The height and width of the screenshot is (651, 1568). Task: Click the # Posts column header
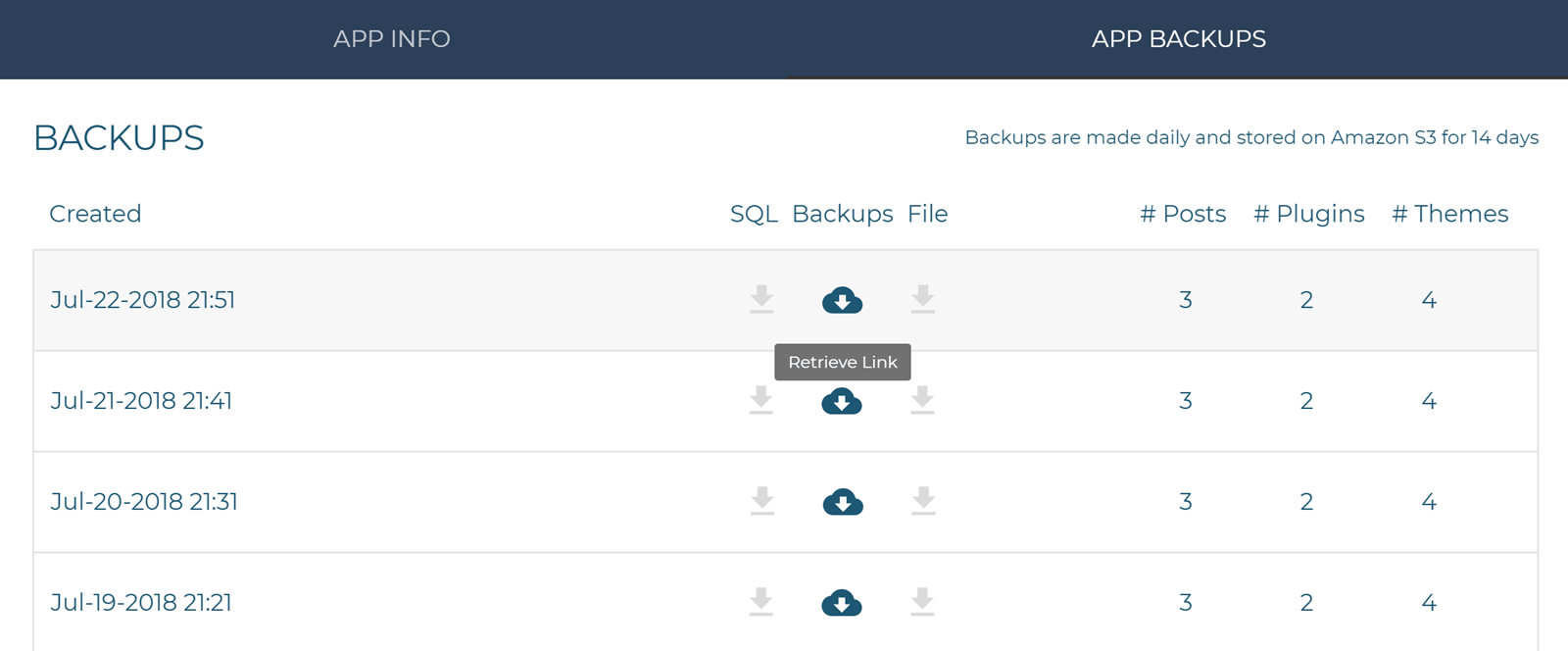(1184, 214)
